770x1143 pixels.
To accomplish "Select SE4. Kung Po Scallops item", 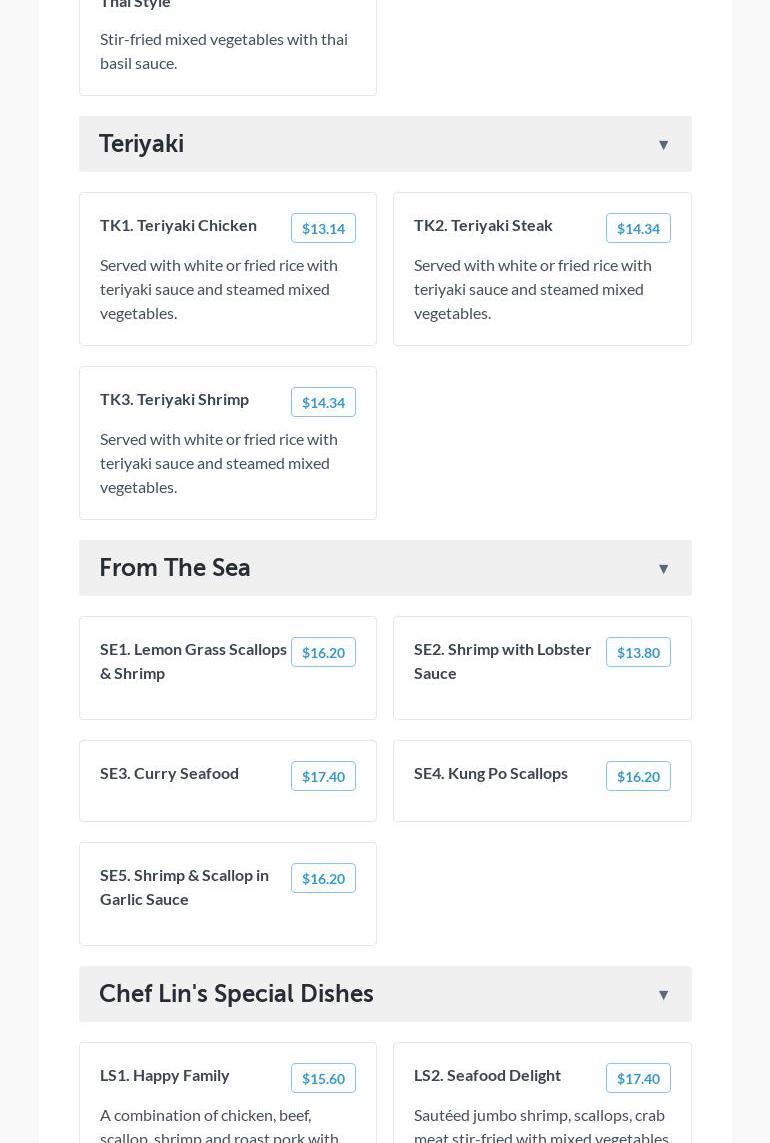I will (x=490, y=773).
